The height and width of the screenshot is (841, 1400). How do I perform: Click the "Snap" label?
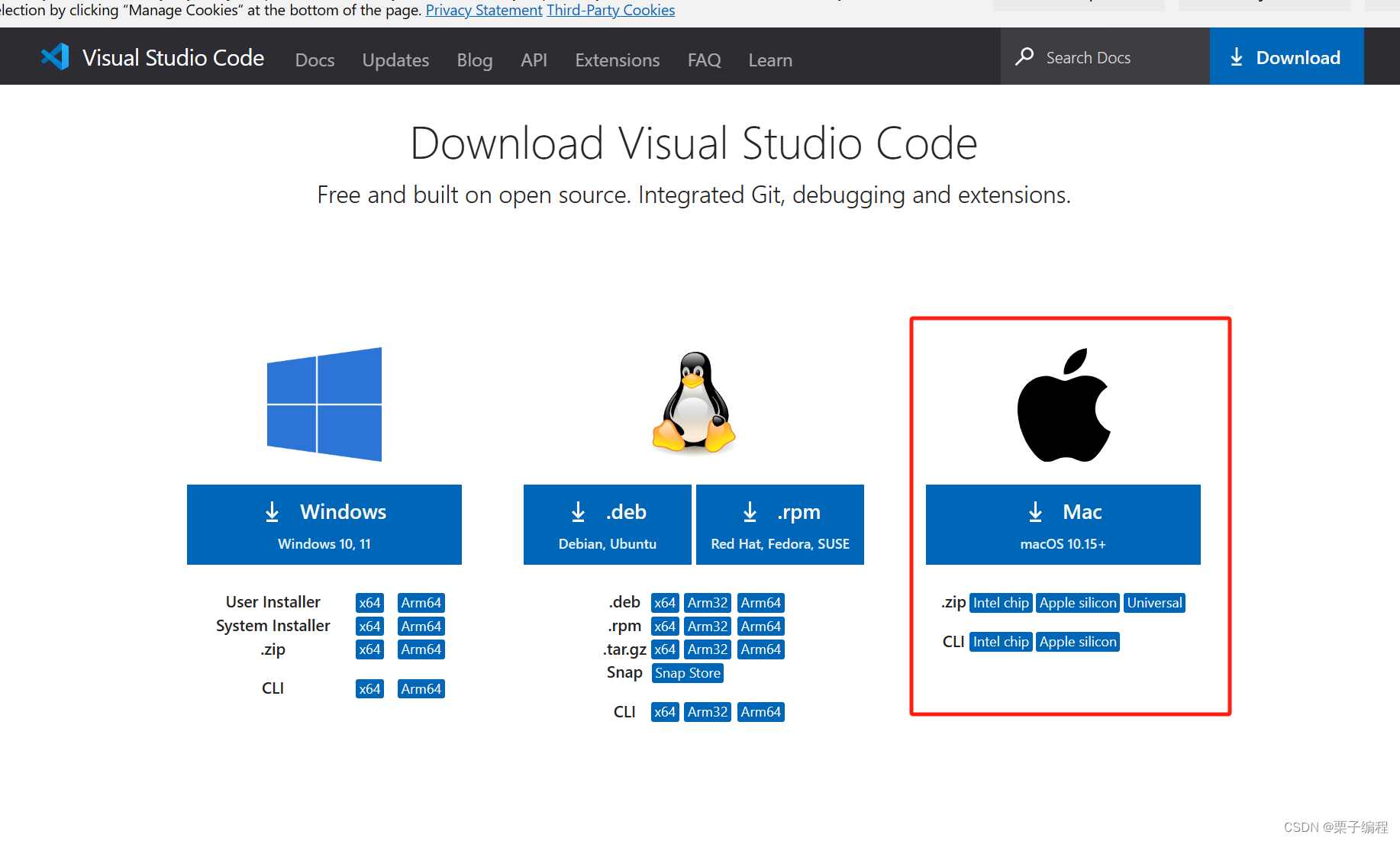[x=624, y=672]
